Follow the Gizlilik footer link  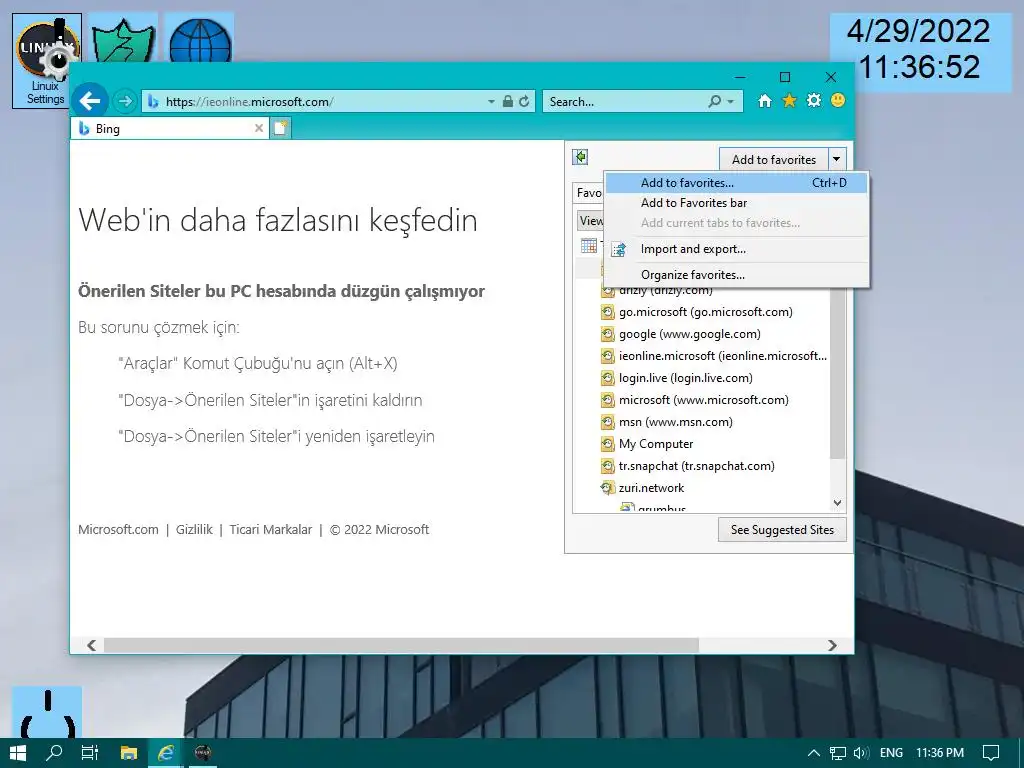click(194, 530)
